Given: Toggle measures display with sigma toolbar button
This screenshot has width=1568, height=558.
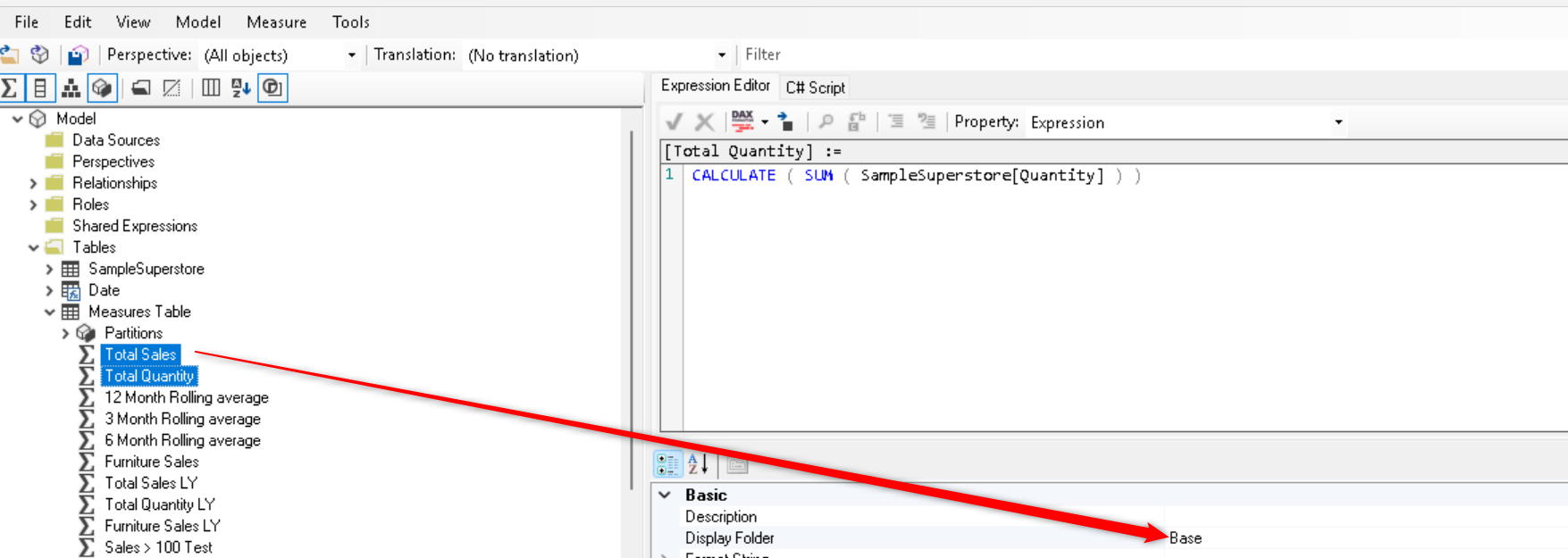Looking at the screenshot, I should (10, 87).
